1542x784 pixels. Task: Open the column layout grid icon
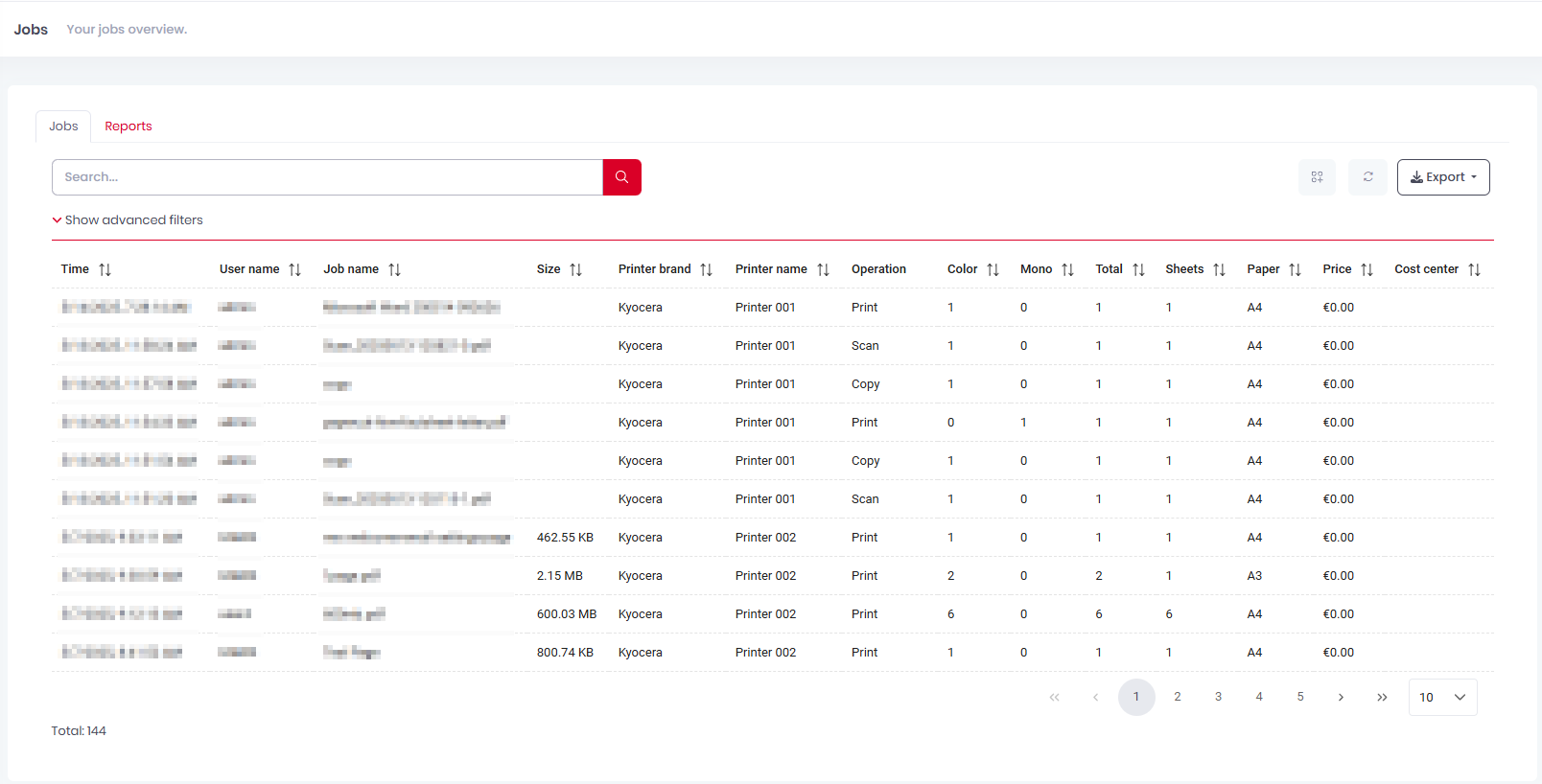coord(1317,177)
